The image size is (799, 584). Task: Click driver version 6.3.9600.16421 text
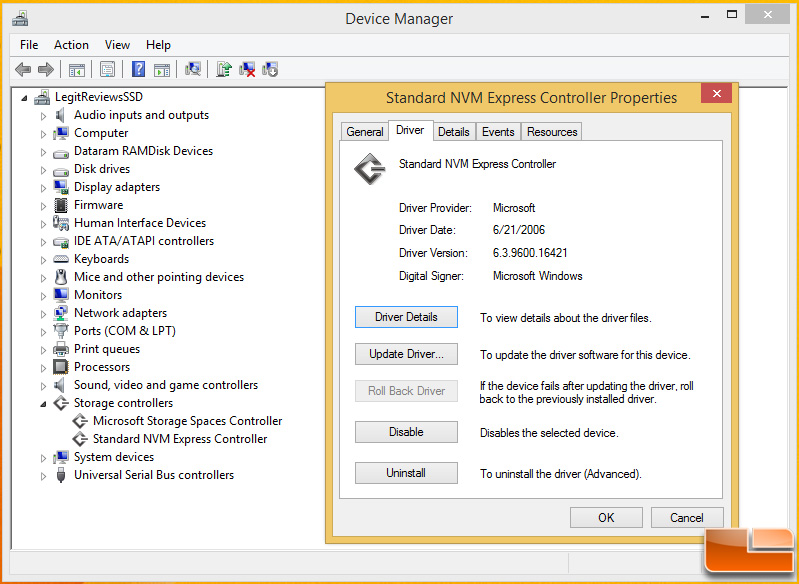530,253
